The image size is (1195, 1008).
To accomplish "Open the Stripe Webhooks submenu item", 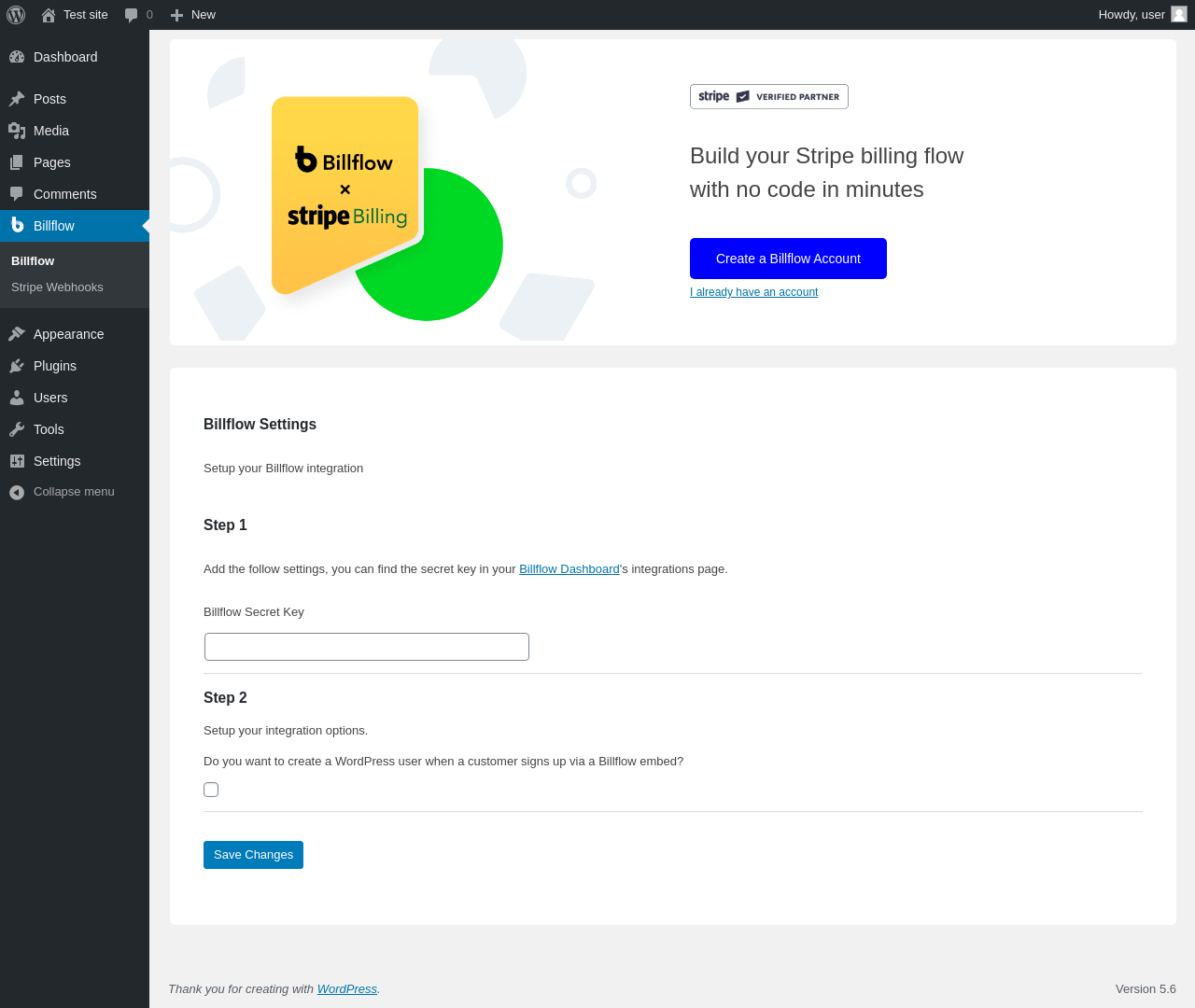I will [x=57, y=287].
